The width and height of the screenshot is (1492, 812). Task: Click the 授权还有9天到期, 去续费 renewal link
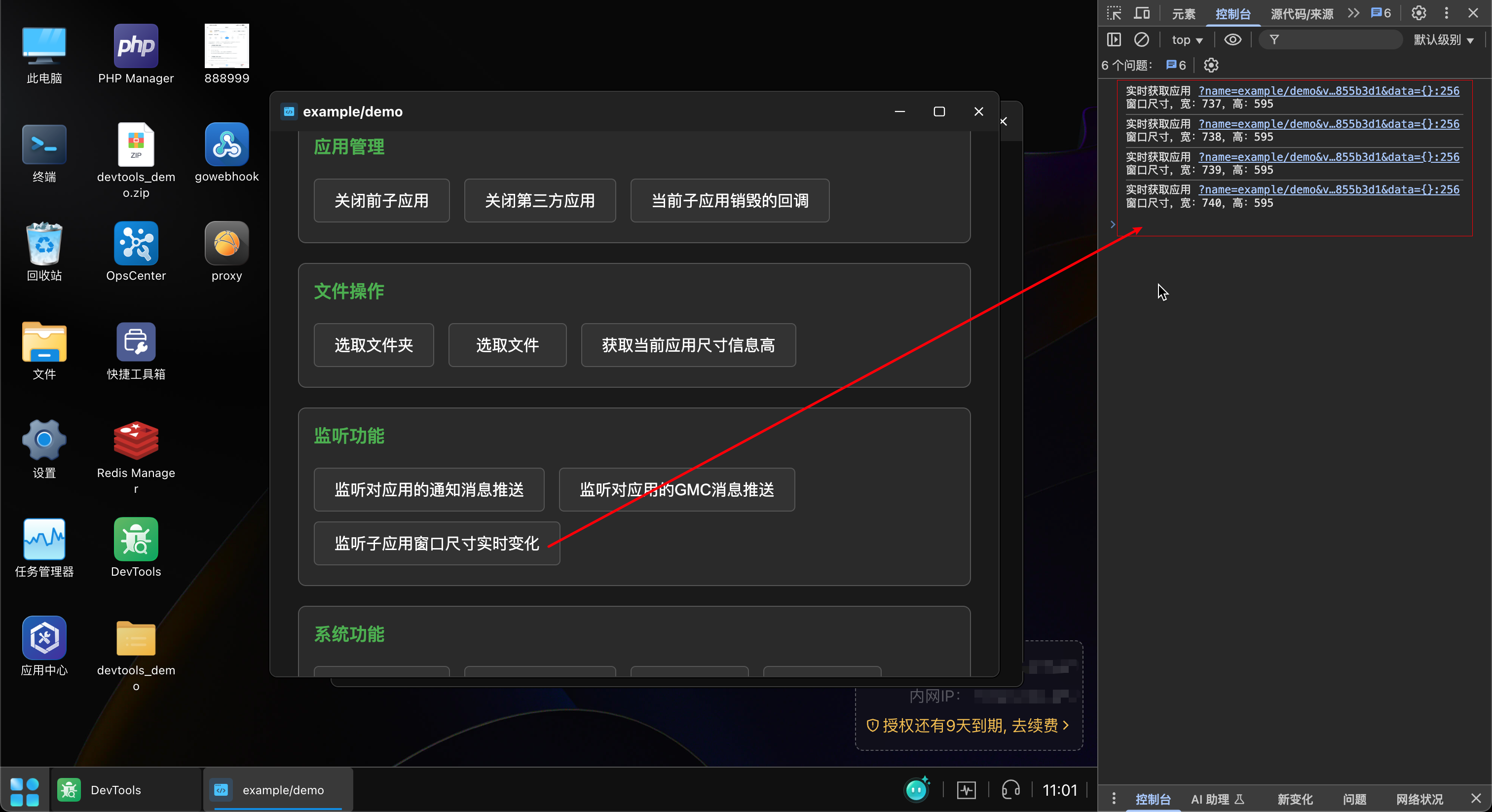tap(968, 725)
